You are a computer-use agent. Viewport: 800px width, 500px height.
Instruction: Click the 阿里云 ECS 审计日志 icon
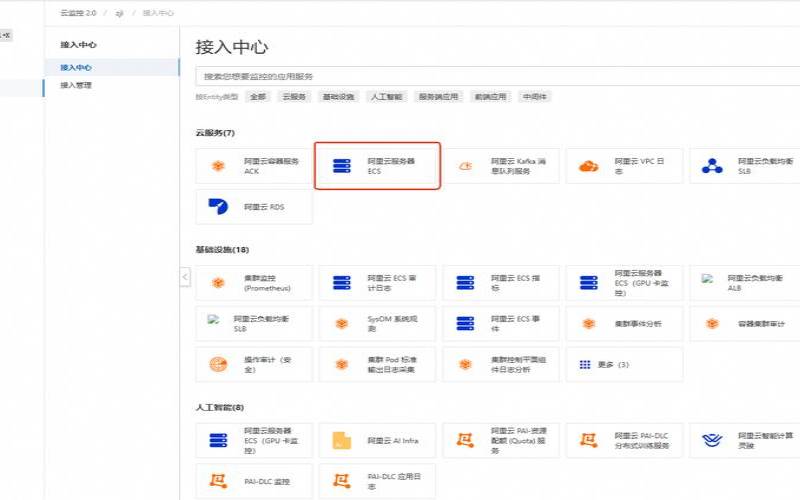pos(342,283)
